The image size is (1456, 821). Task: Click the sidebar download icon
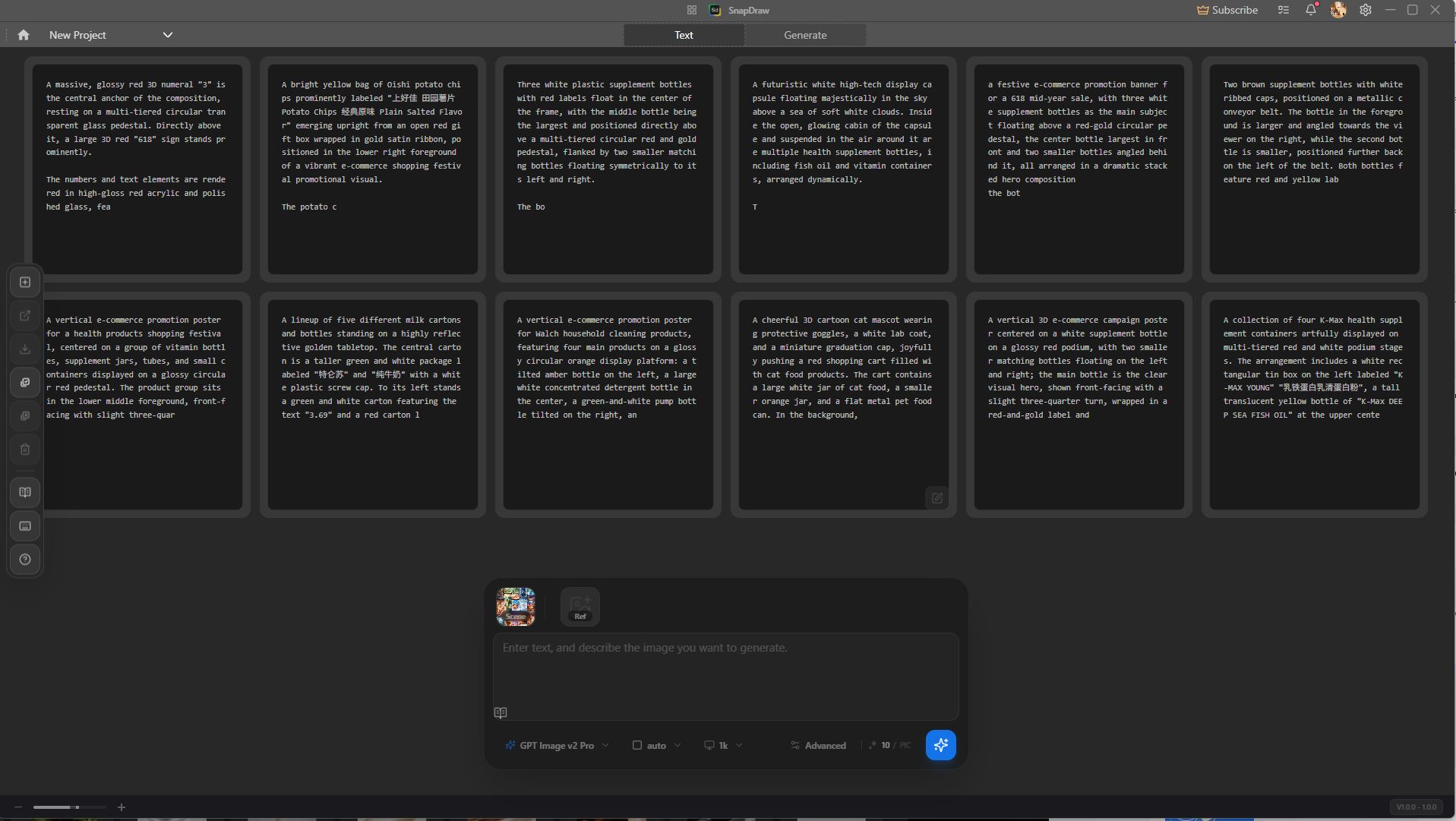pyautogui.click(x=25, y=349)
